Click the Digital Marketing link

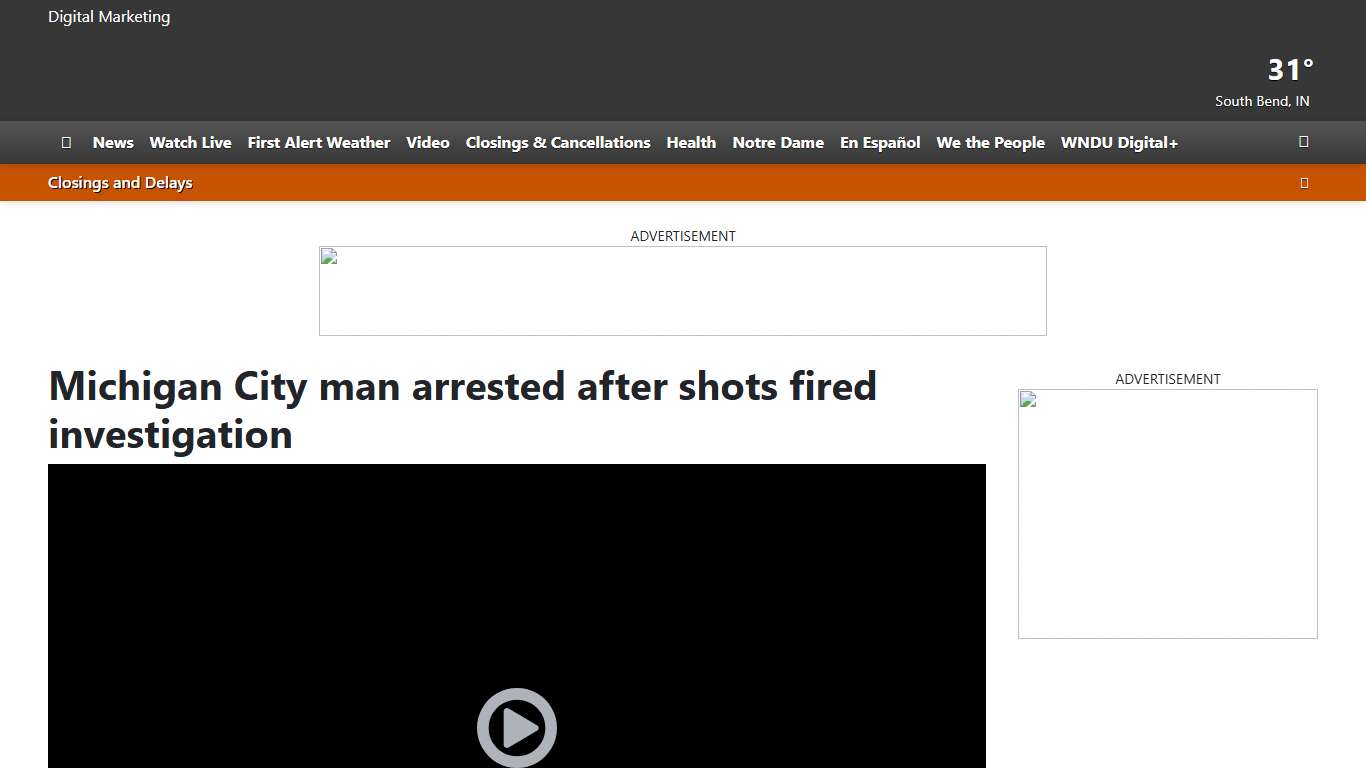click(109, 16)
